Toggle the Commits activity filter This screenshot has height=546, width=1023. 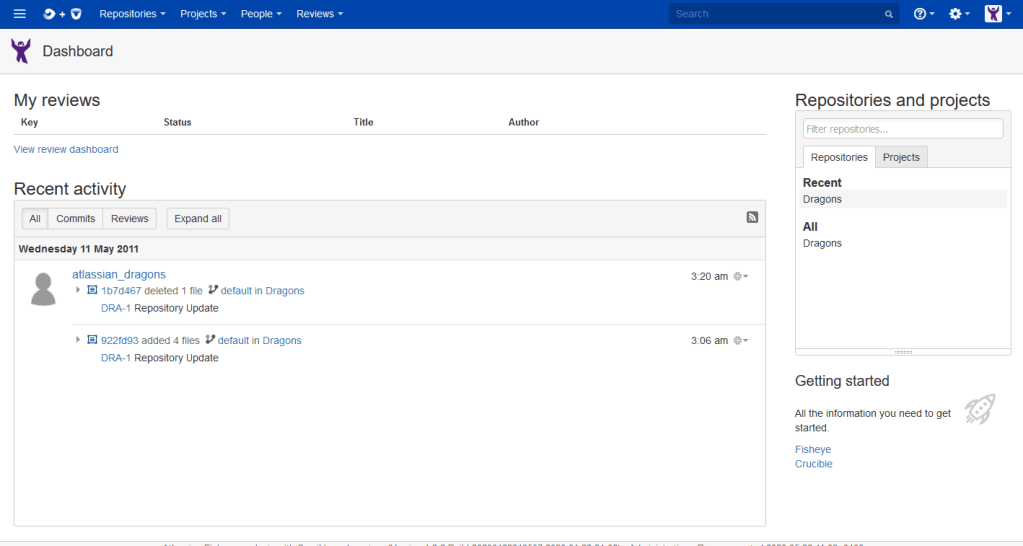point(75,219)
